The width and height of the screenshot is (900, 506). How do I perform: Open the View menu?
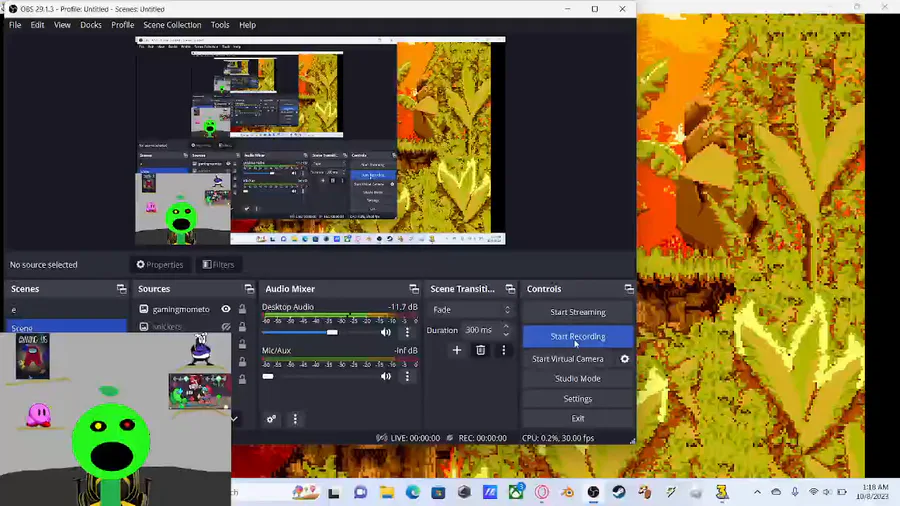62,25
